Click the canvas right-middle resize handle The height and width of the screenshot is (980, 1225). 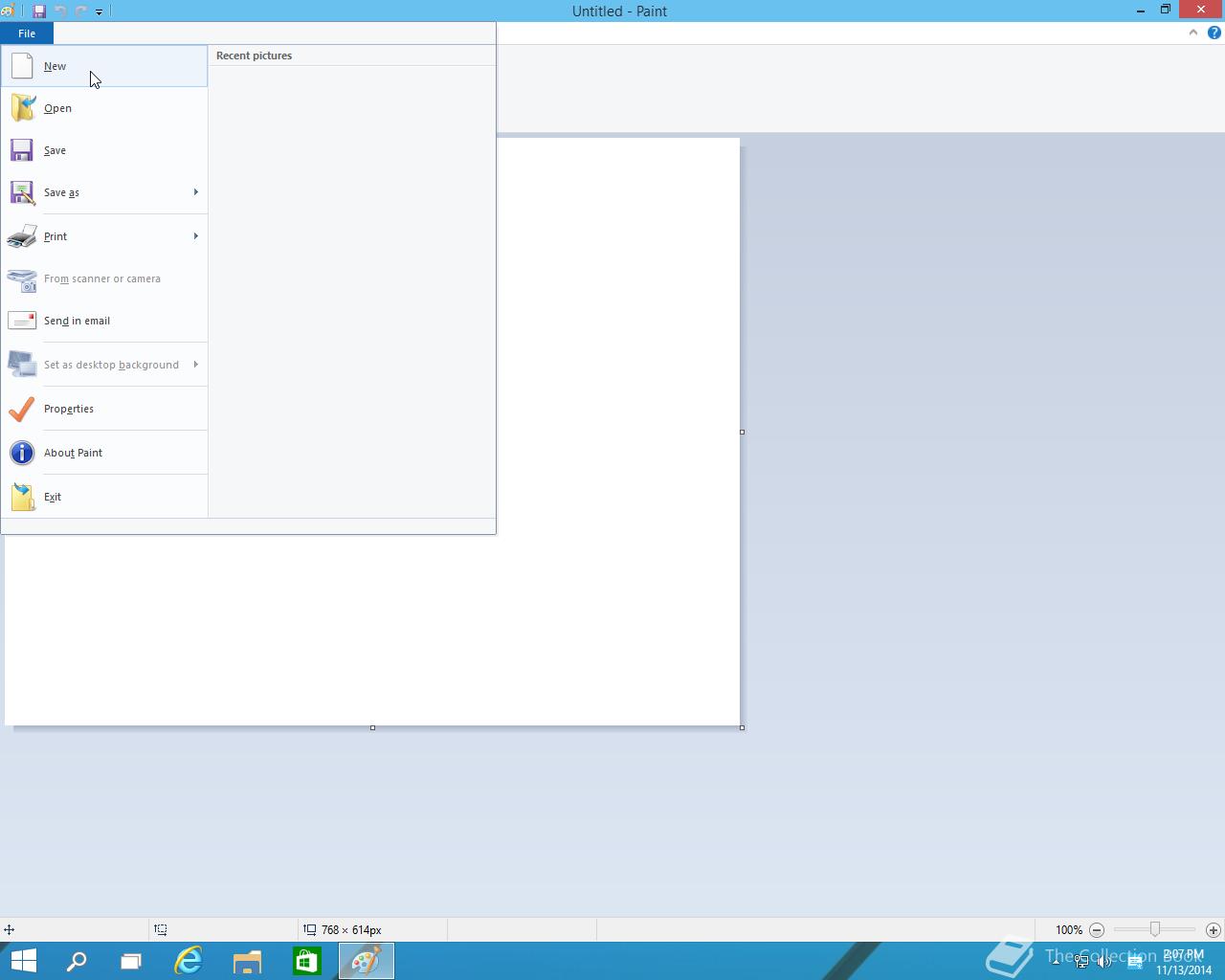pos(742,432)
